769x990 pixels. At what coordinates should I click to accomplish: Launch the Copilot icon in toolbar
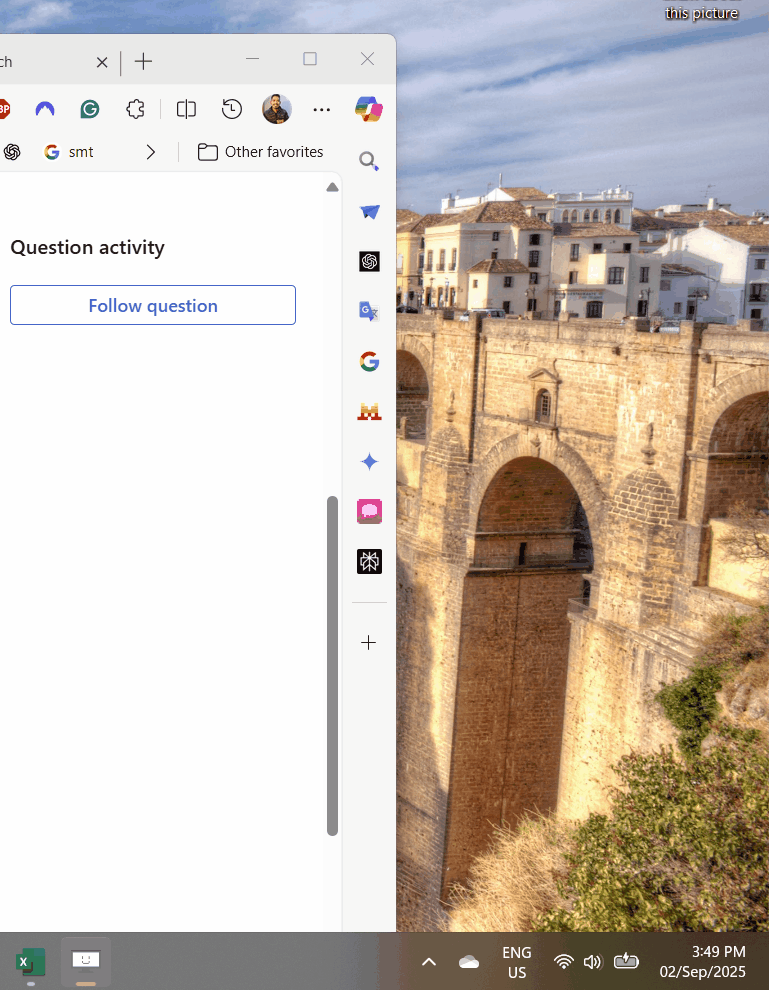(369, 109)
